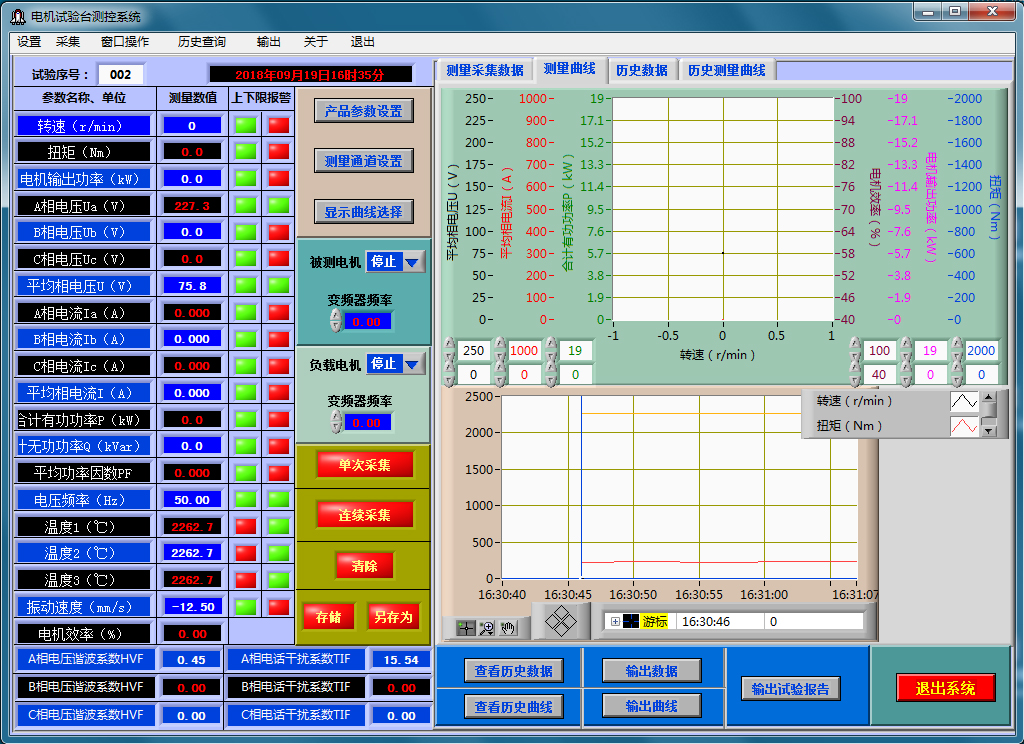This screenshot has height=744, width=1024.
Task: Click the plot legend scrollbar thumb
Action: coord(989,410)
